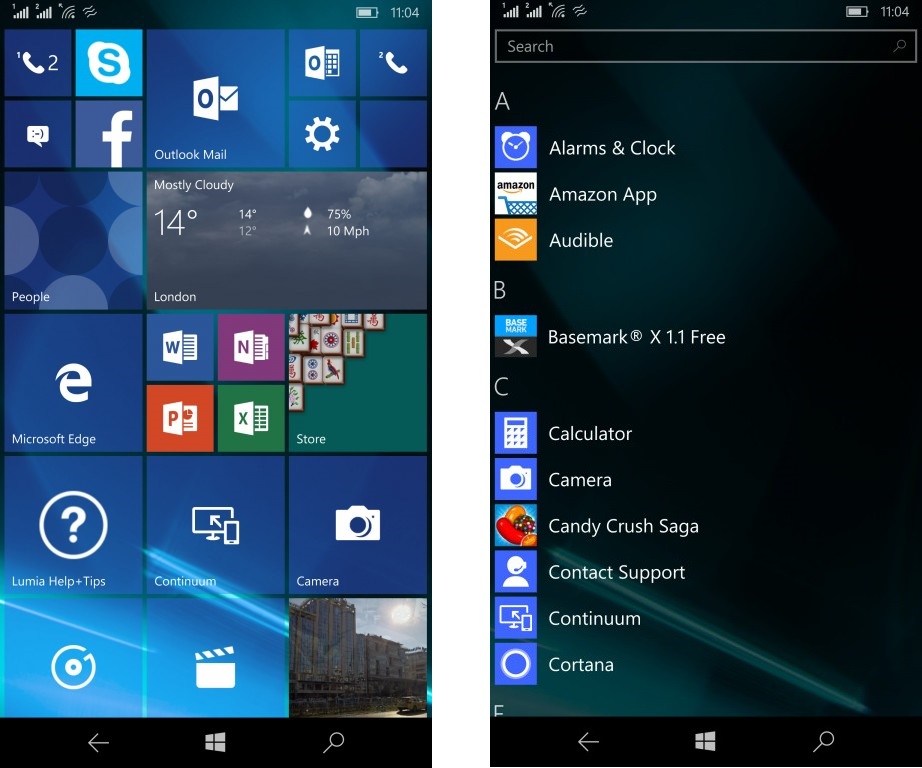Open the SIM 1 Phone tile with badge 2
Viewport: 922px width, 768px height.
point(38,63)
